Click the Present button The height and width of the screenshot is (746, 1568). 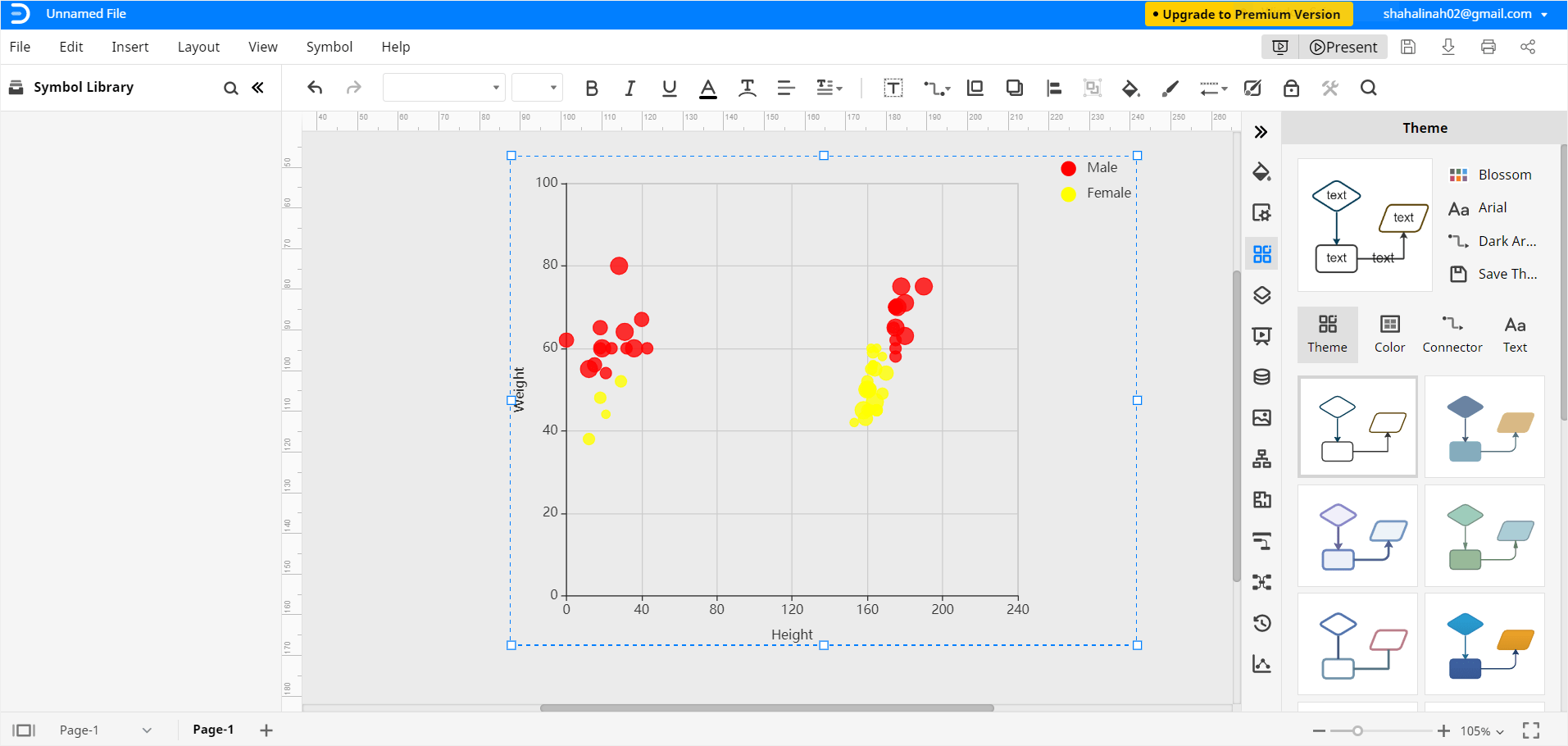coord(1343,47)
